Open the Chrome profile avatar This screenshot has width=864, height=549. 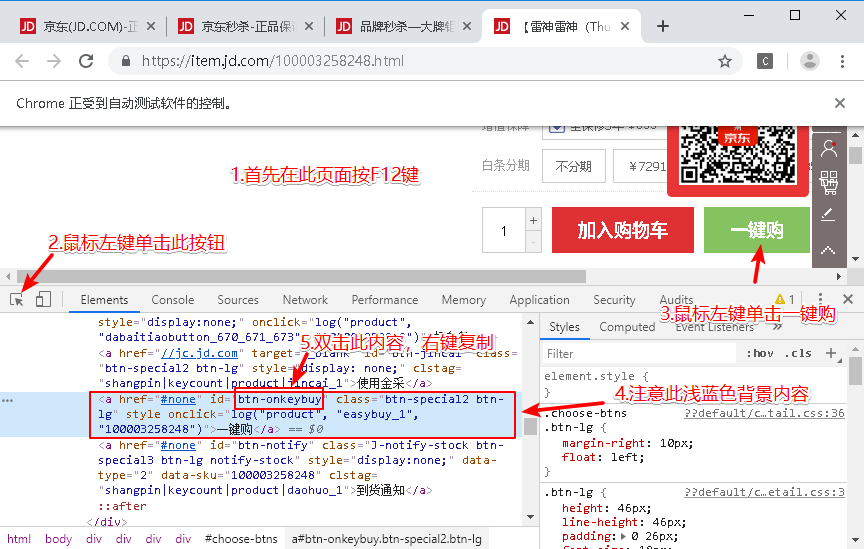point(809,61)
